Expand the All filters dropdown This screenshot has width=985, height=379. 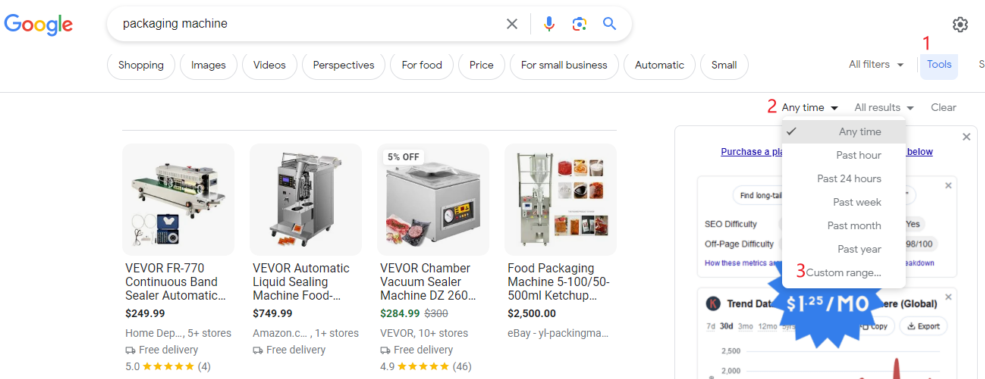876,65
